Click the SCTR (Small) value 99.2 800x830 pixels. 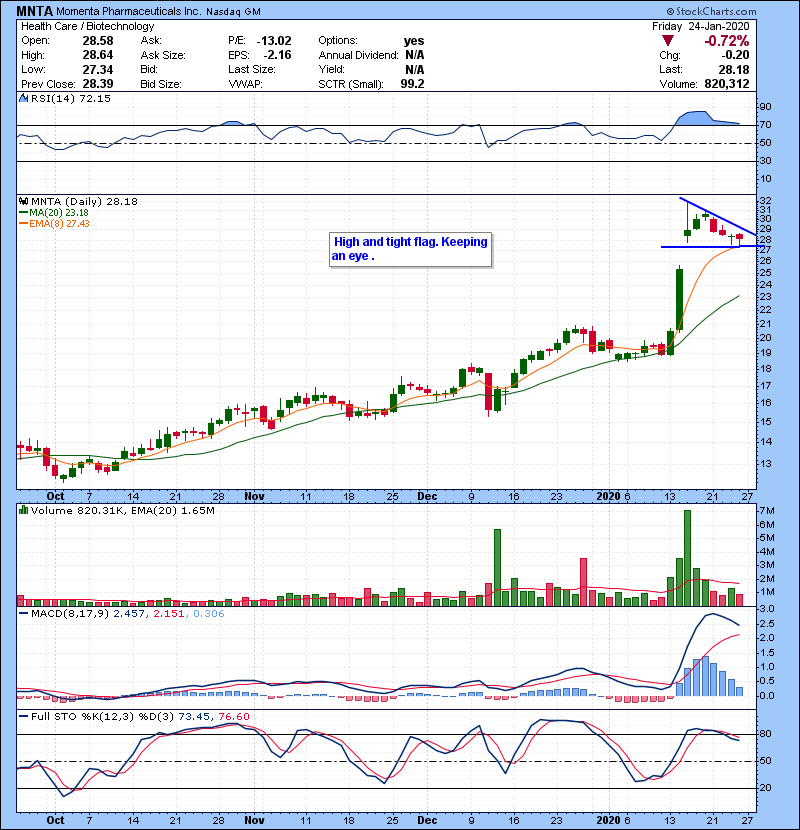pos(412,84)
